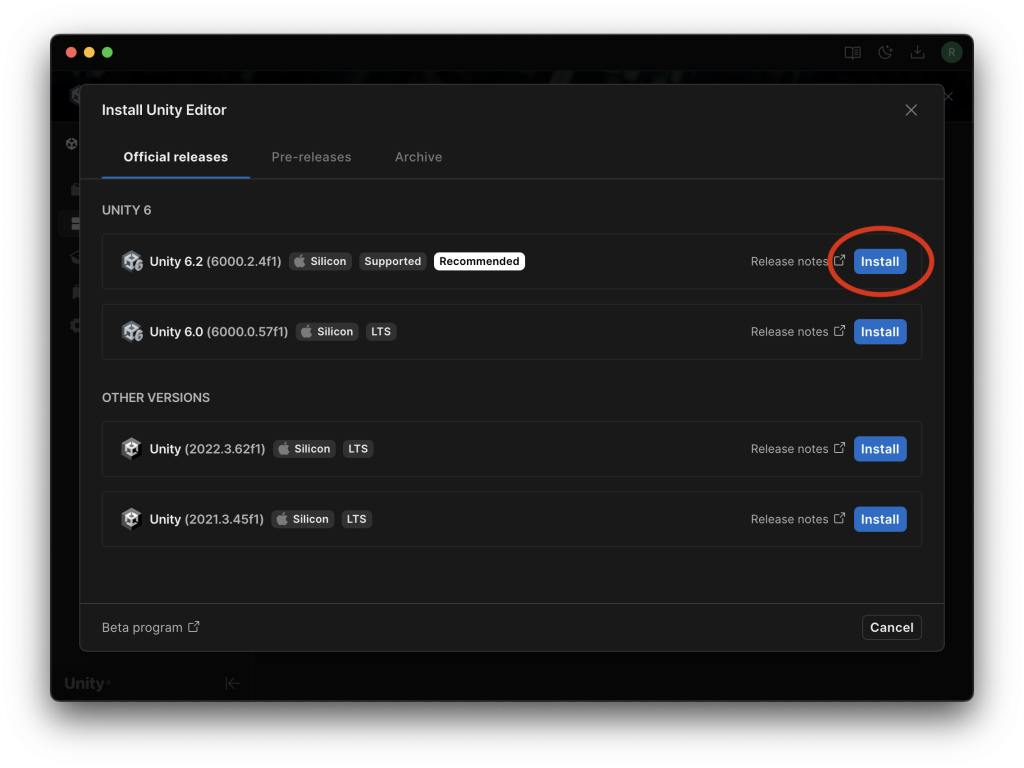This screenshot has width=1024, height=768.
Task: Open Release notes for Unity 6.0
Action: point(797,332)
